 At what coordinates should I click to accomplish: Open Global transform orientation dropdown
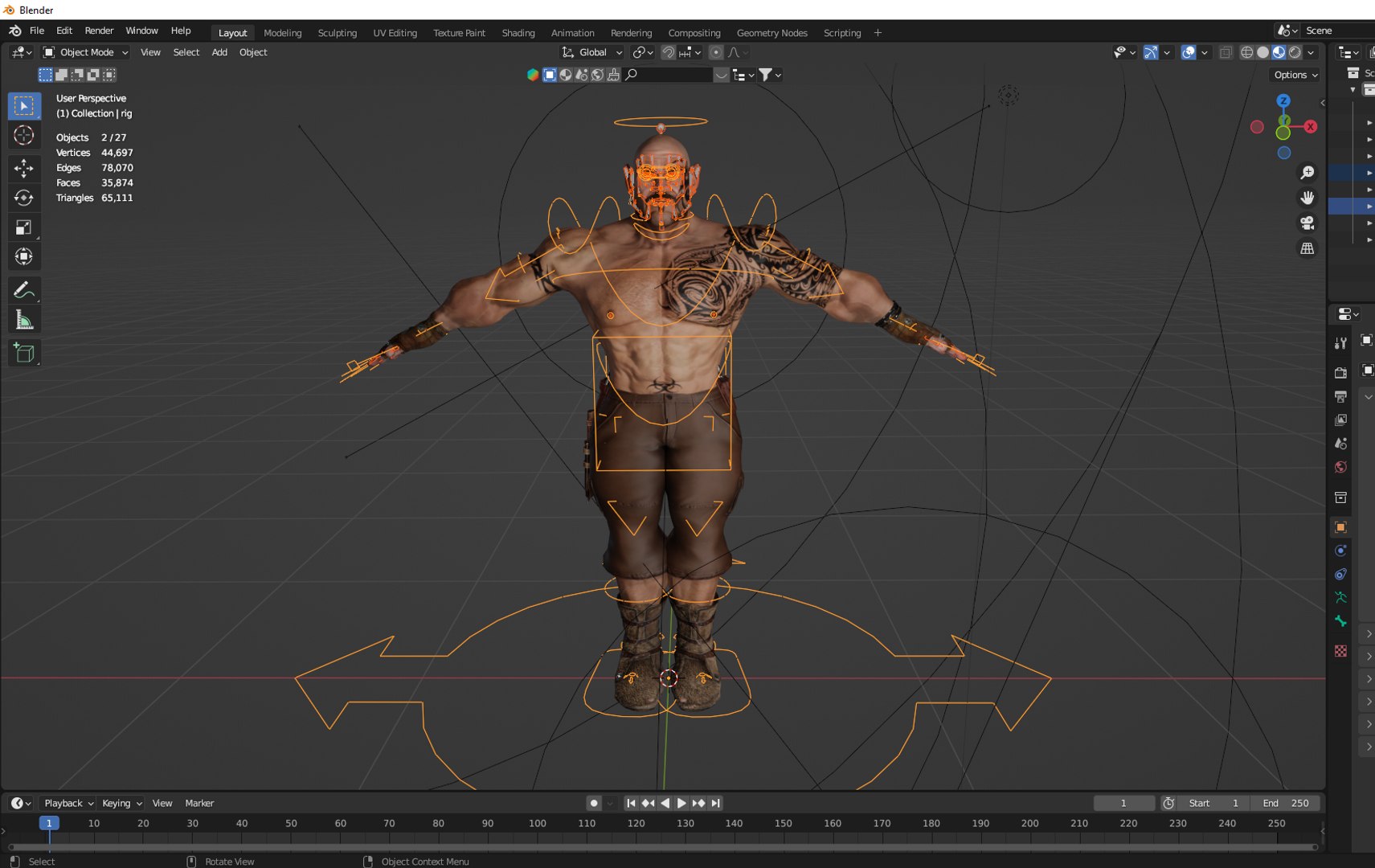592,52
